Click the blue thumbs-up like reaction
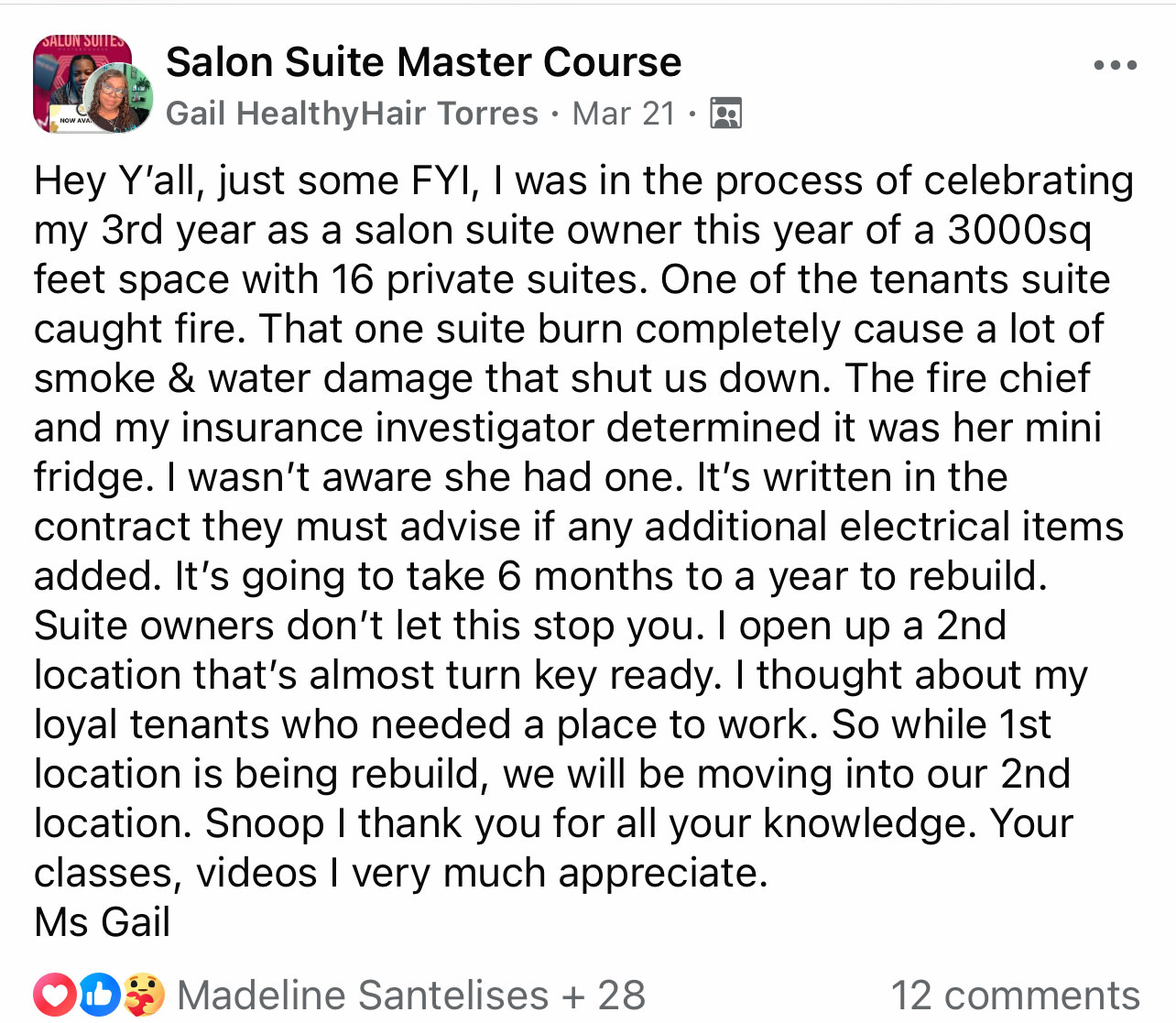The image size is (1176, 1023). coord(99,995)
